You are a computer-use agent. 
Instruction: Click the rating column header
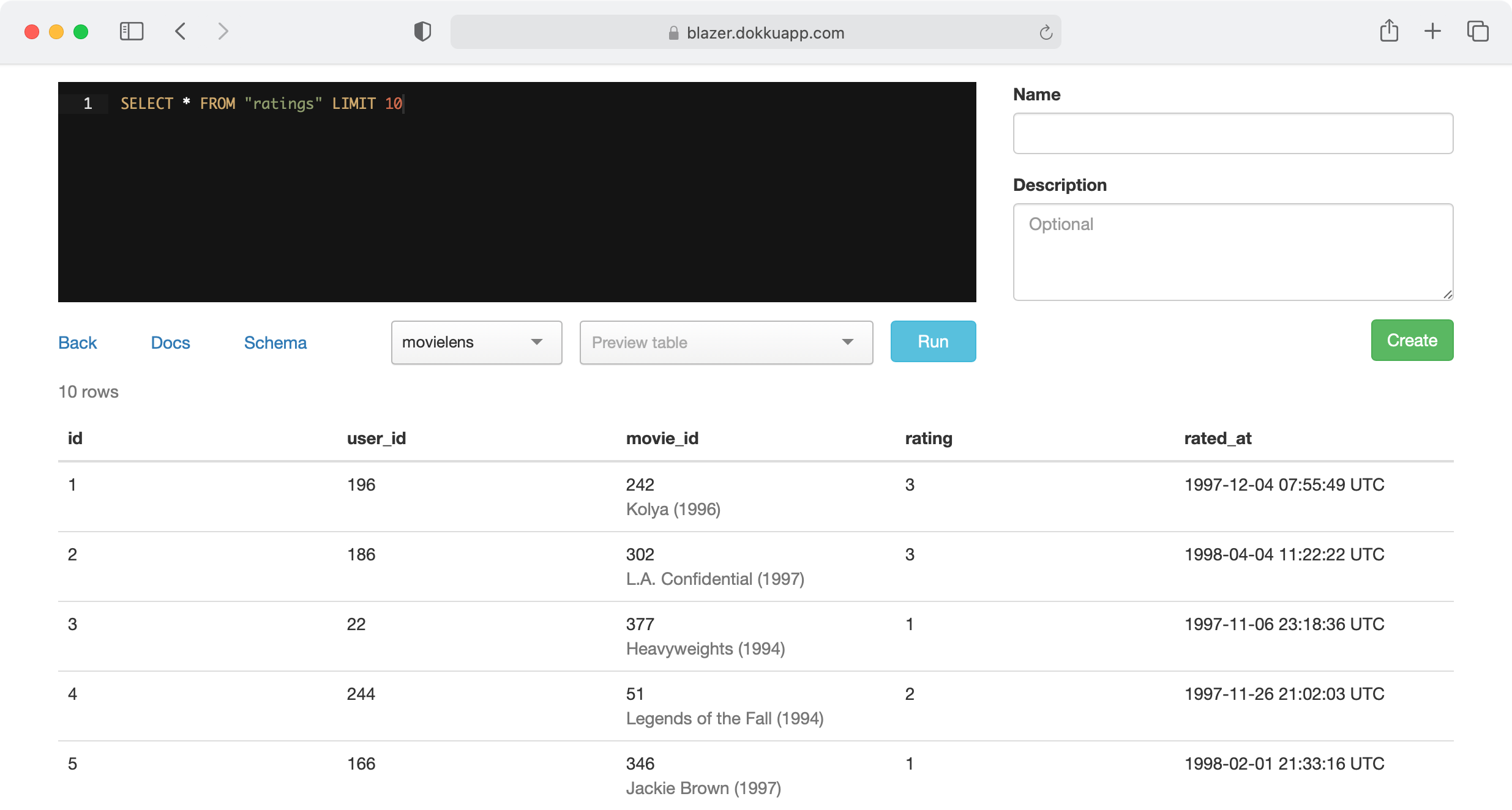(928, 438)
